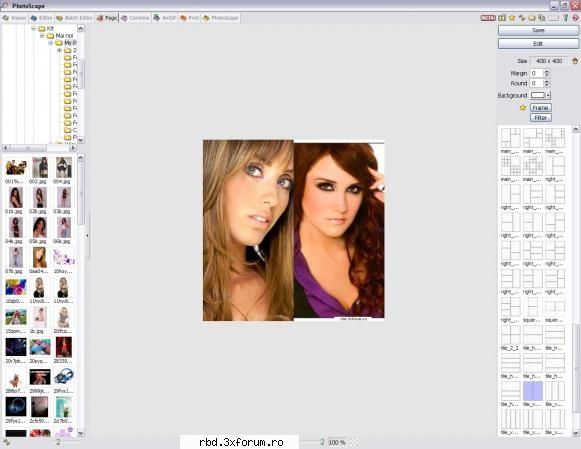This screenshot has height=449, width=581.
Task: Open the Filter options button
Action: (x=541, y=118)
